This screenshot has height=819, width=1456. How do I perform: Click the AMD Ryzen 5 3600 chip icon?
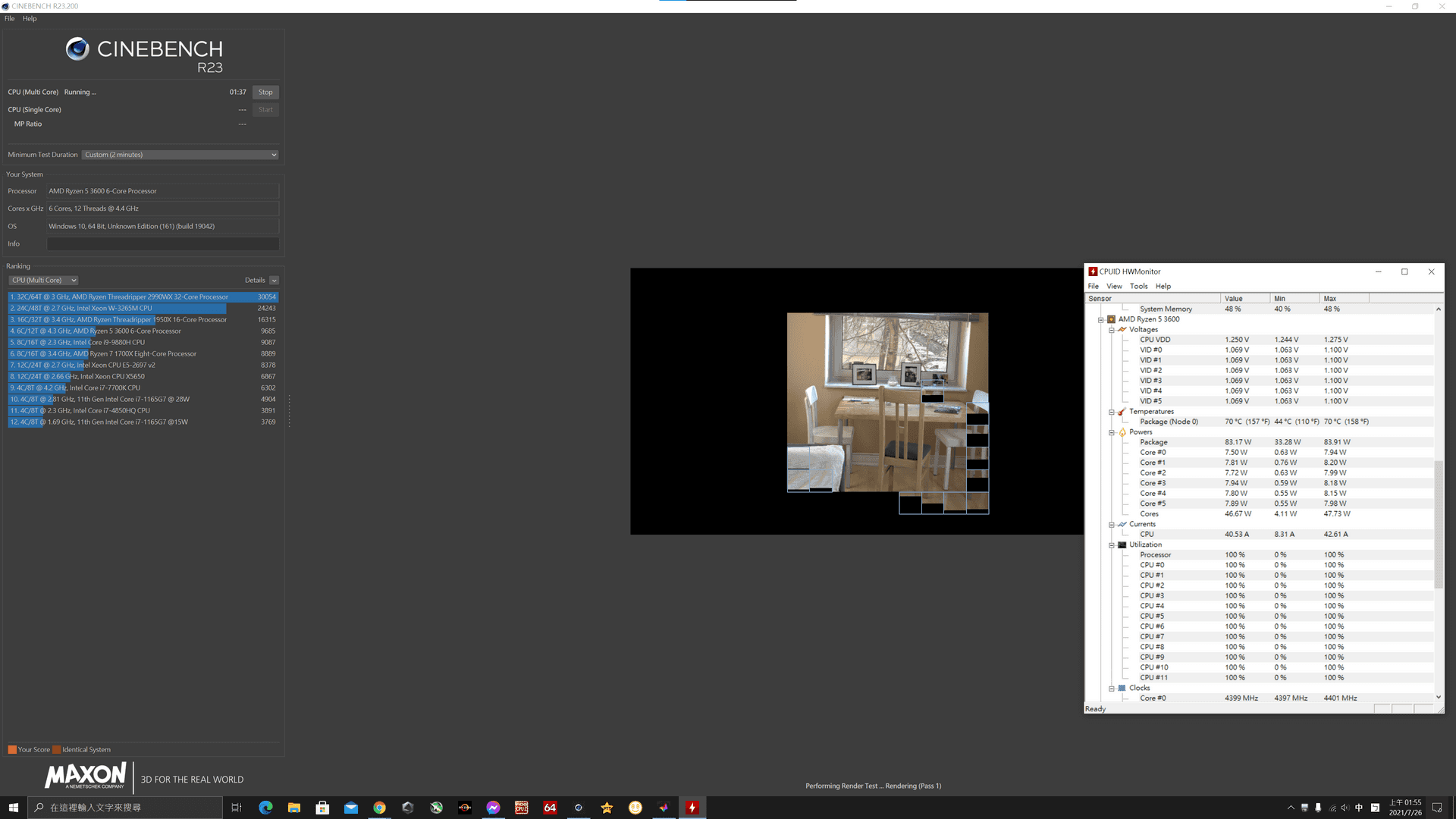(1111, 319)
